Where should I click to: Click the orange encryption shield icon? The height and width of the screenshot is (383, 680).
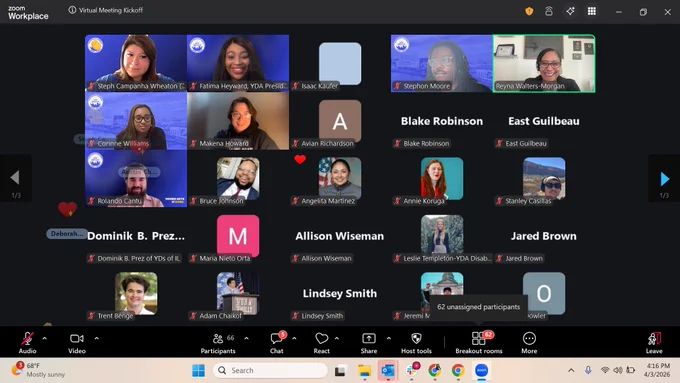pyautogui.click(x=529, y=11)
